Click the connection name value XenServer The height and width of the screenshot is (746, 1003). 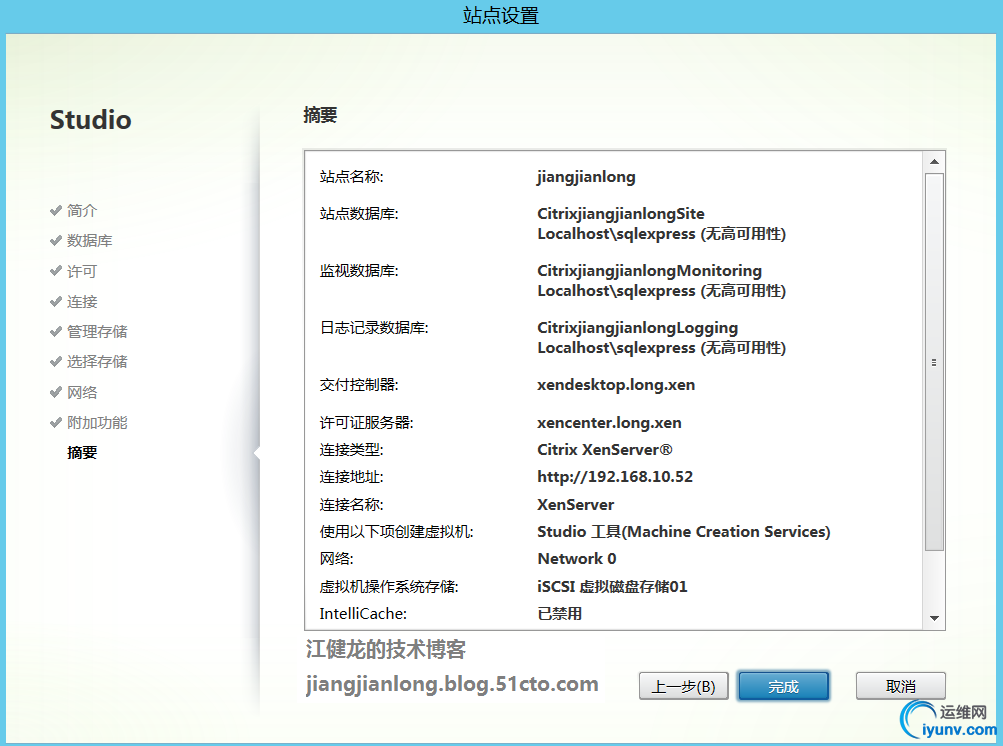[575, 505]
